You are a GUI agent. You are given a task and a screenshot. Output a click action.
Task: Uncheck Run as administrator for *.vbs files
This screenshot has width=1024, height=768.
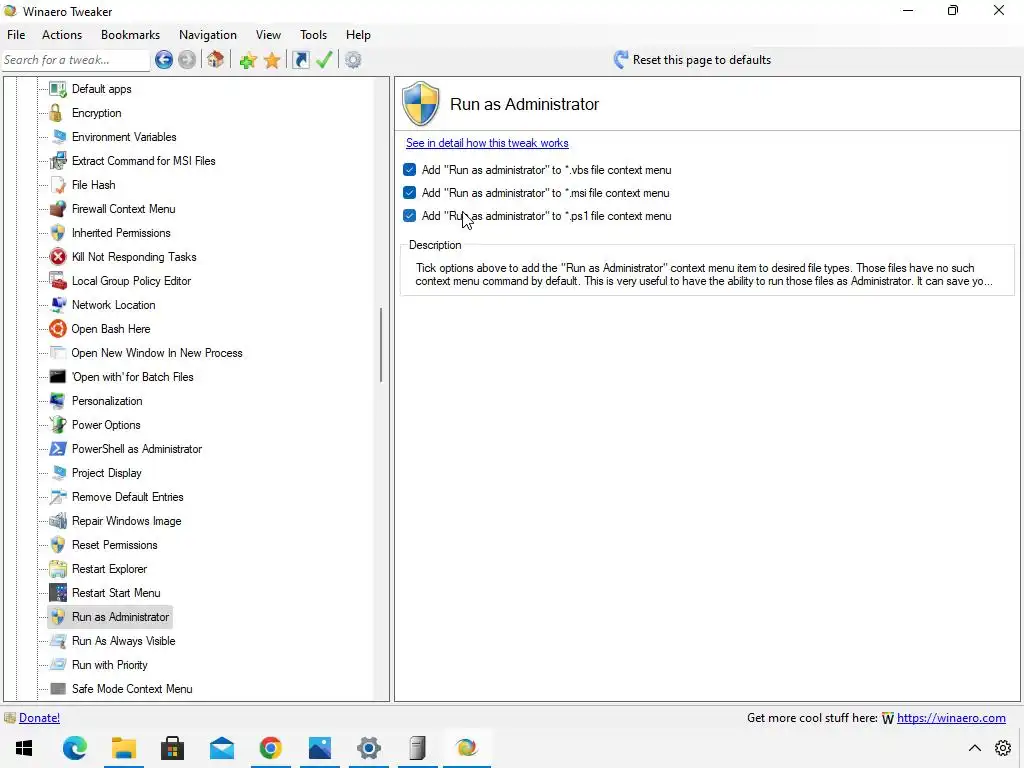pos(409,170)
